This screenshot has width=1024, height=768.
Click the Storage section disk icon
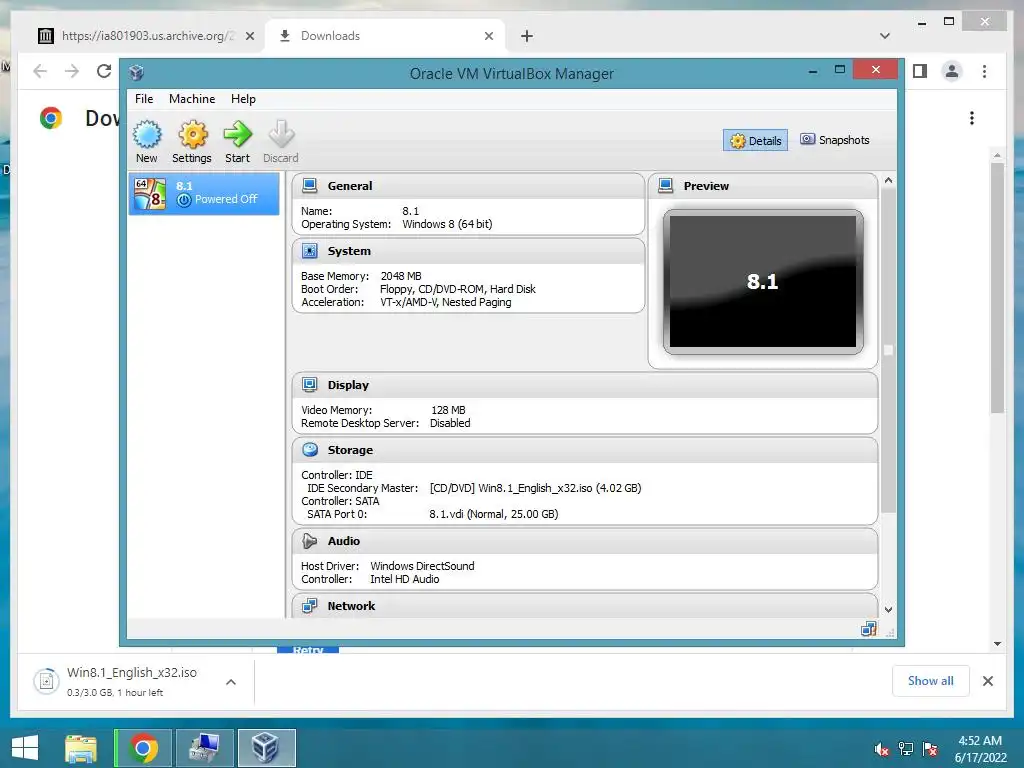pos(310,450)
